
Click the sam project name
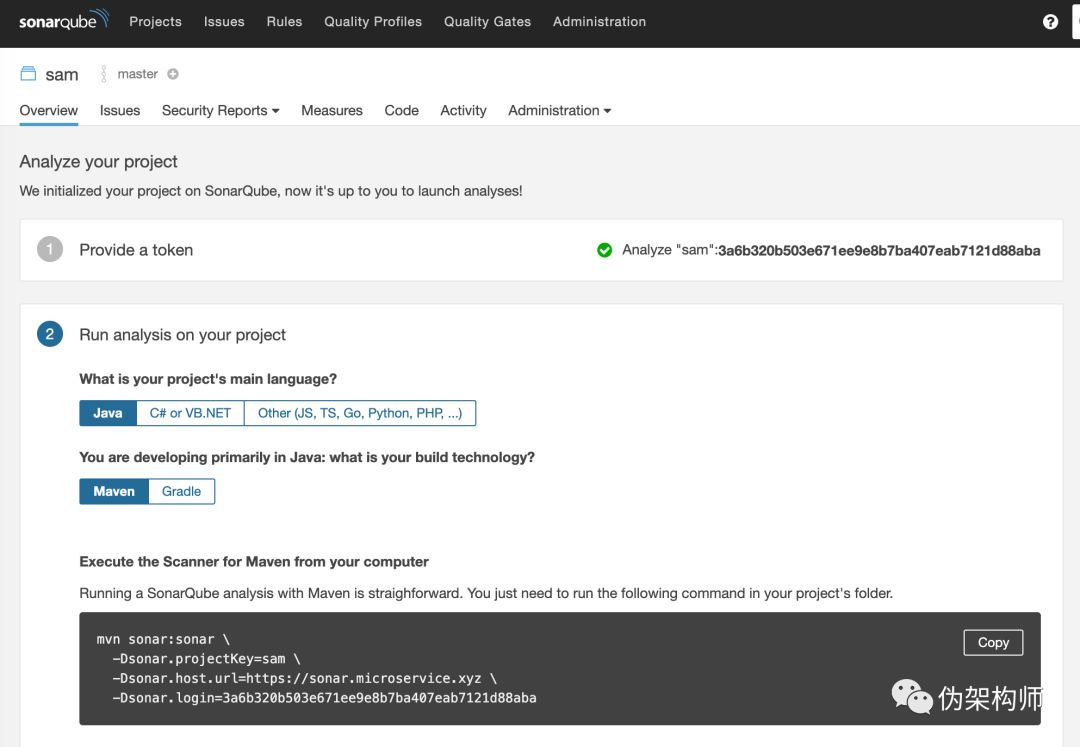pos(61,74)
